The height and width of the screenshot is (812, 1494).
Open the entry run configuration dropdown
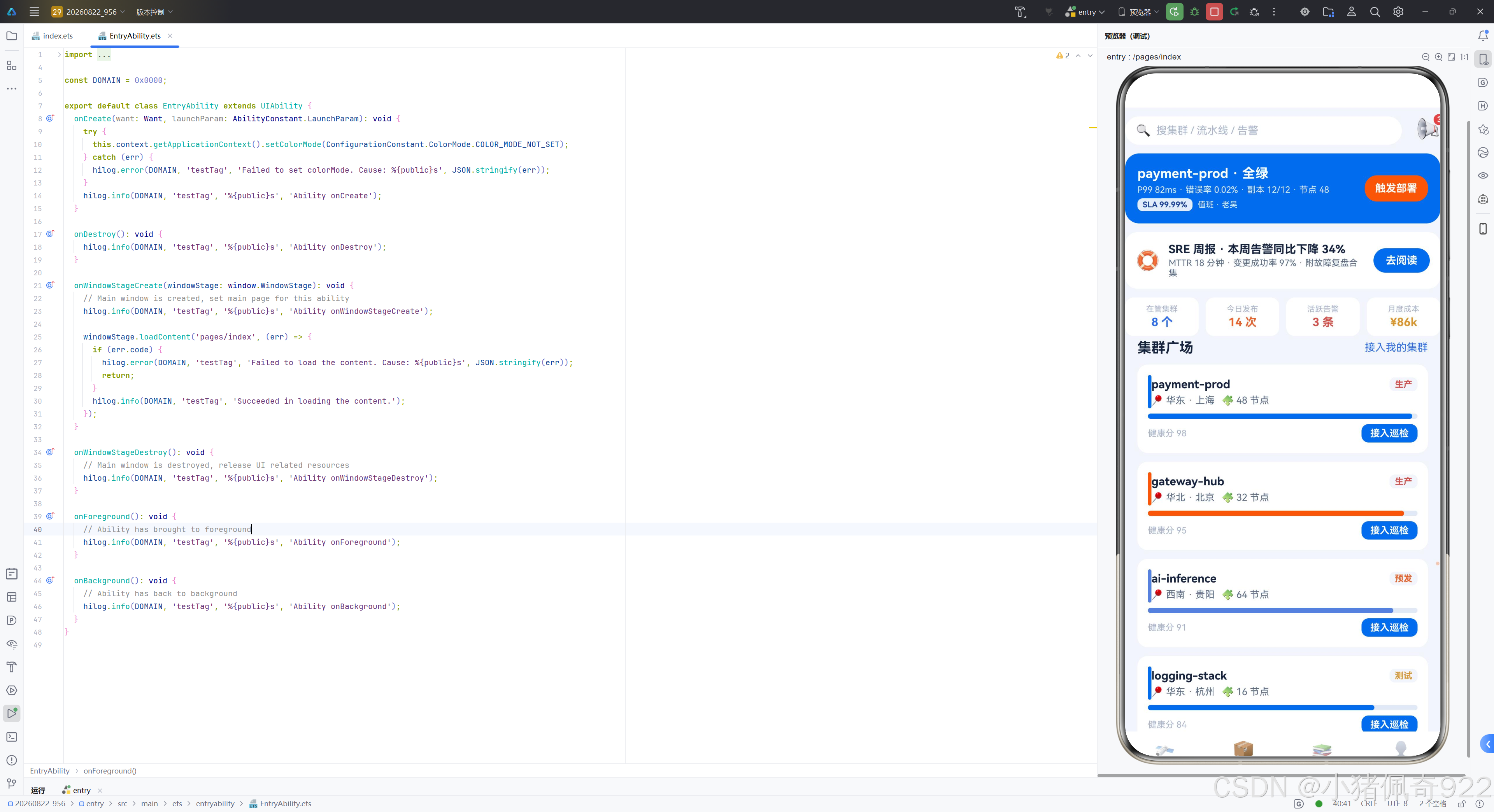[x=1085, y=12]
